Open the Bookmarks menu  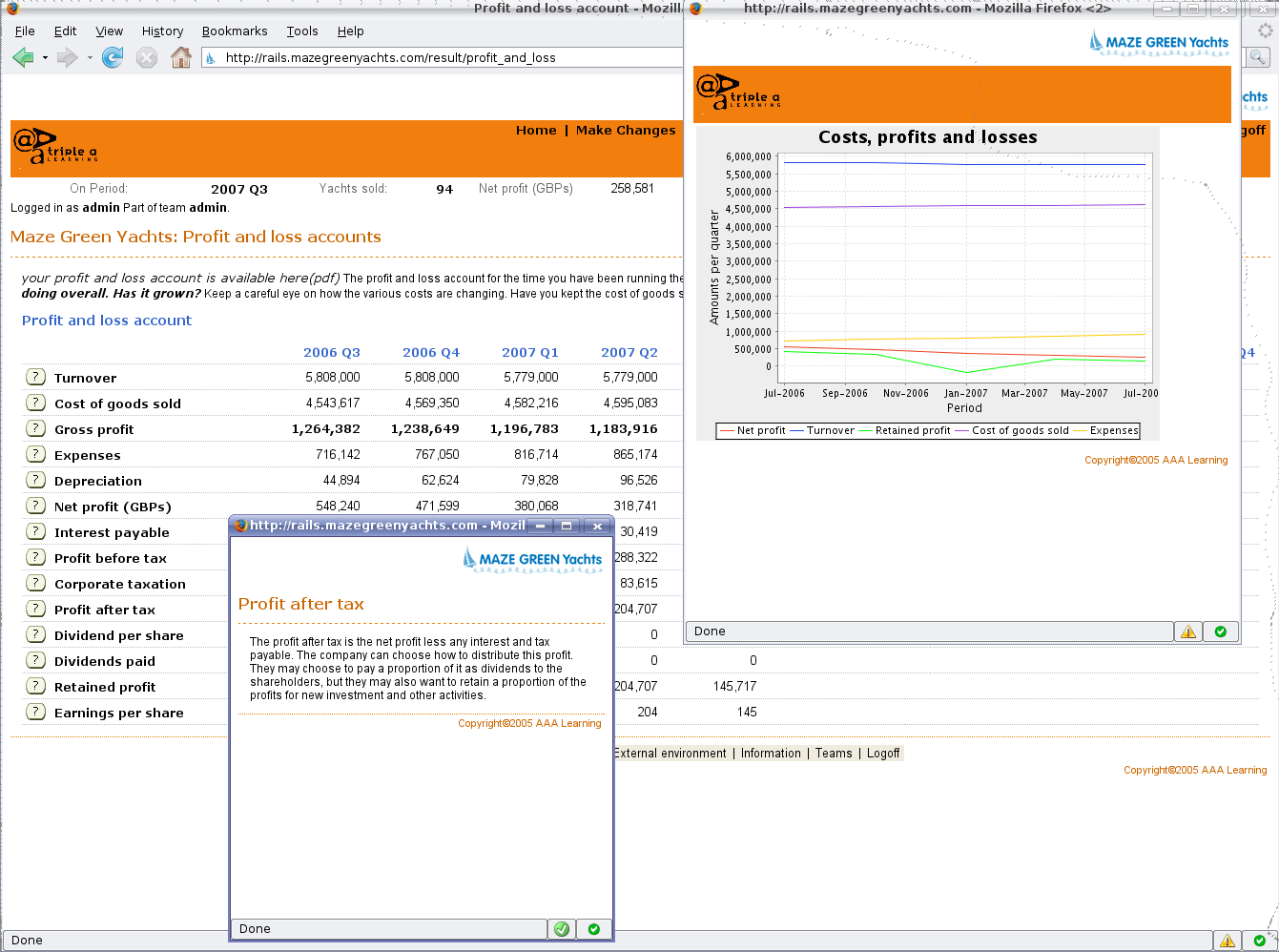235,31
